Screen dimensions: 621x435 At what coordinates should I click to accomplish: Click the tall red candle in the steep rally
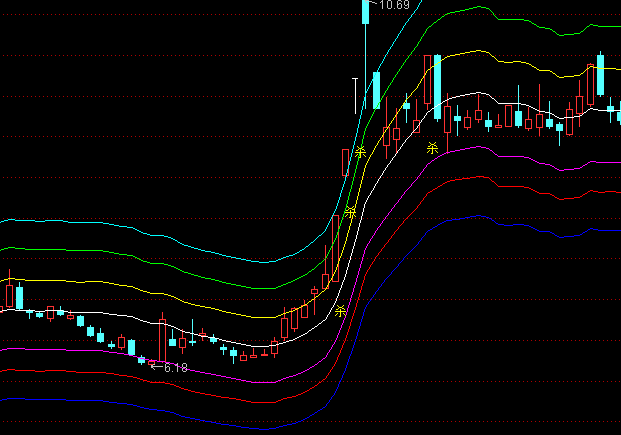(336, 243)
